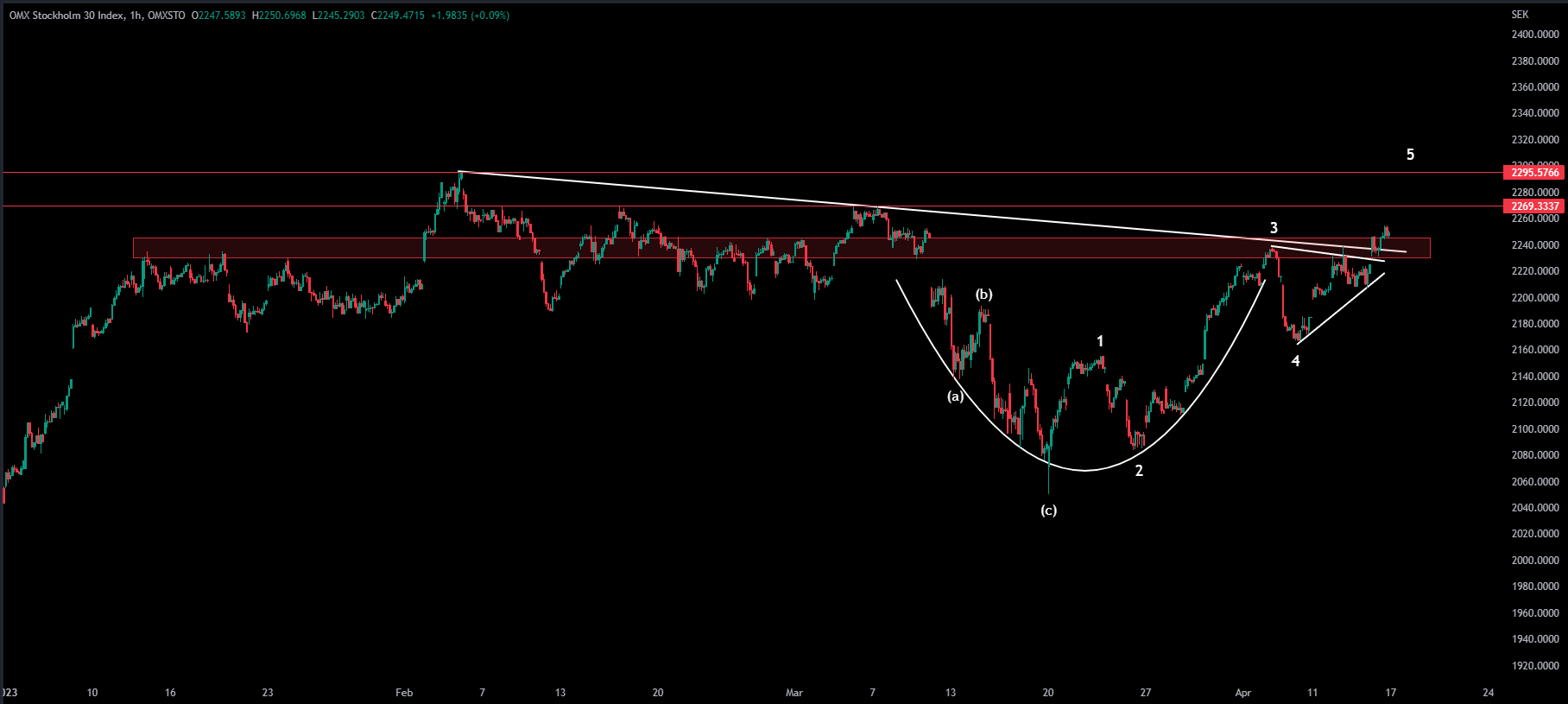This screenshot has width=1568, height=704.
Task: Click the 1h interval label in the chart legend
Action: (136, 16)
